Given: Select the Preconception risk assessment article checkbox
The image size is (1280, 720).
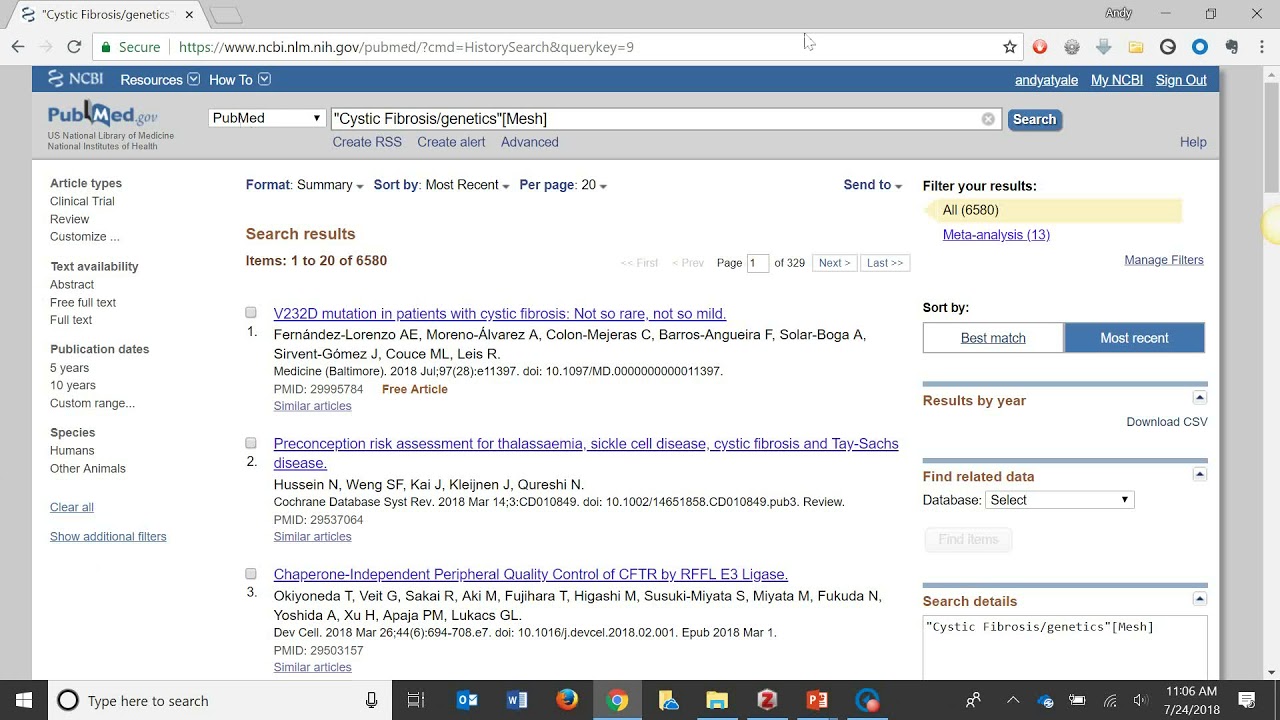Looking at the screenshot, I should click(x=251, y=443).
